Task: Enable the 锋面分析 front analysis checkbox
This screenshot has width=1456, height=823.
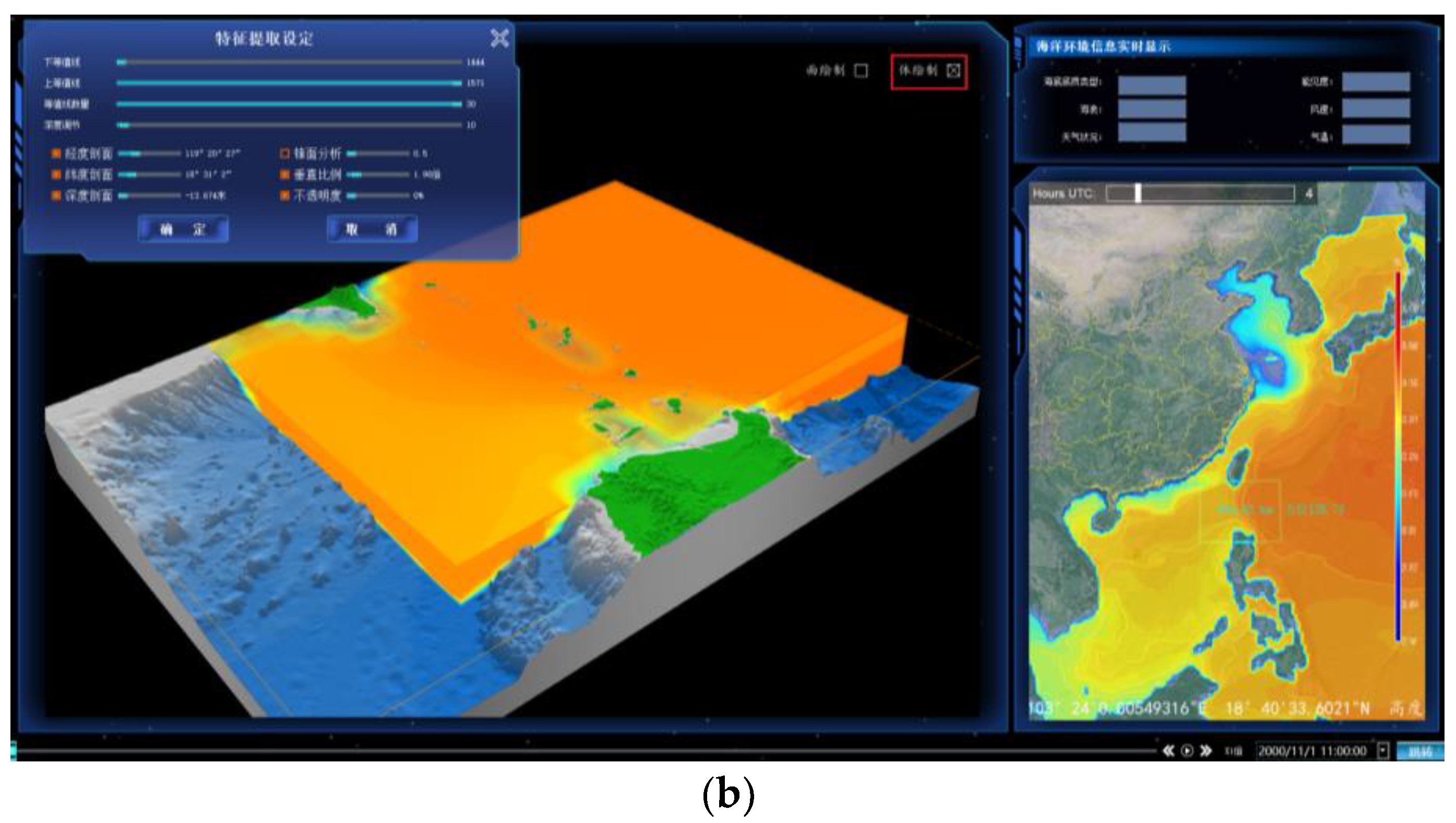Action: pos(285,153)
